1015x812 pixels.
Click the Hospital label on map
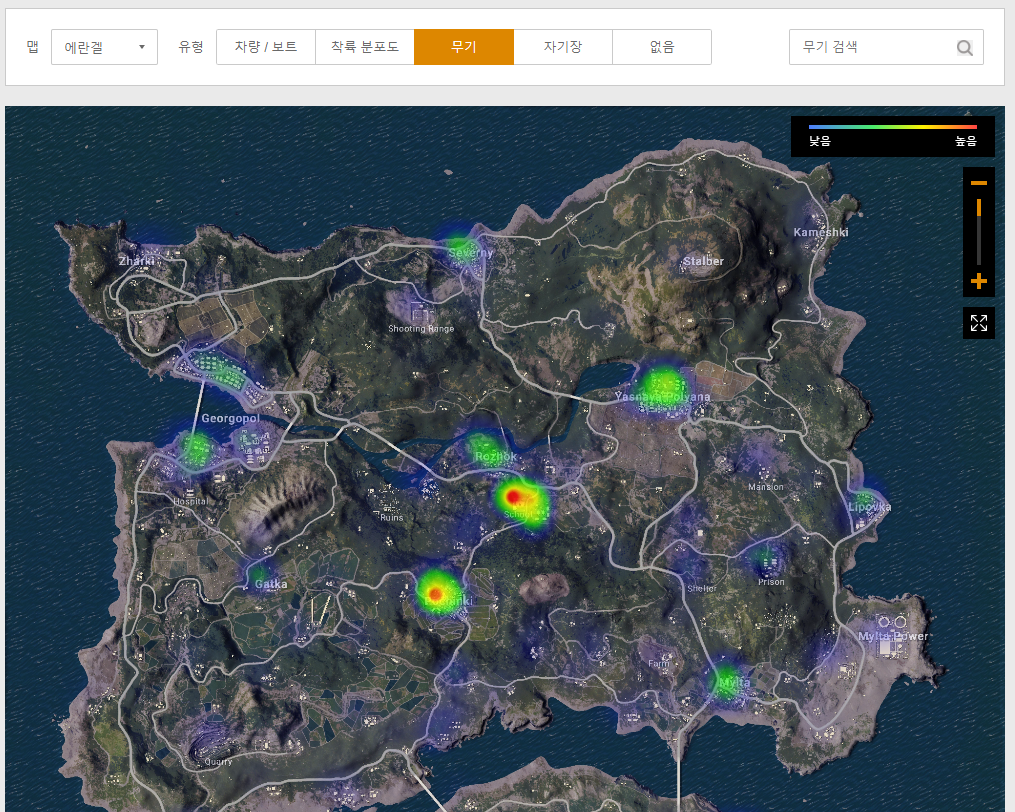(191, 501)
